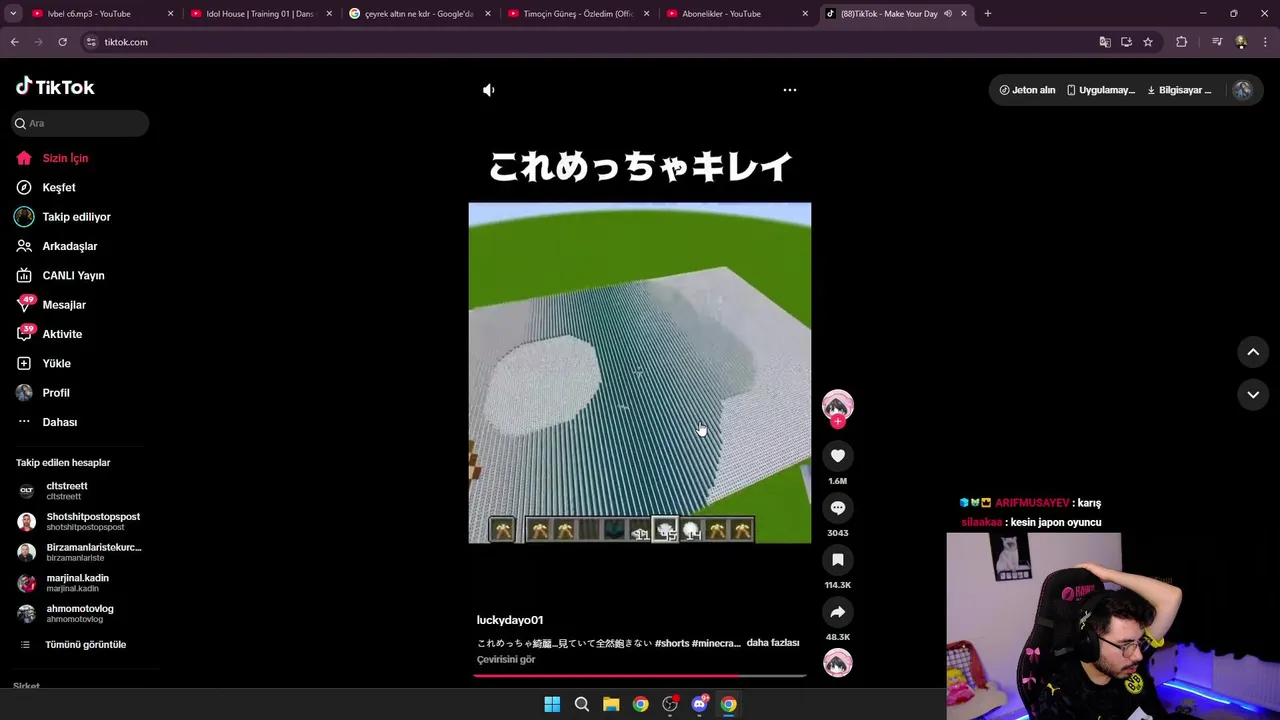Click the TikTok logo
The width and height of the screenshot is (1280, 720).
click(55, 87)
